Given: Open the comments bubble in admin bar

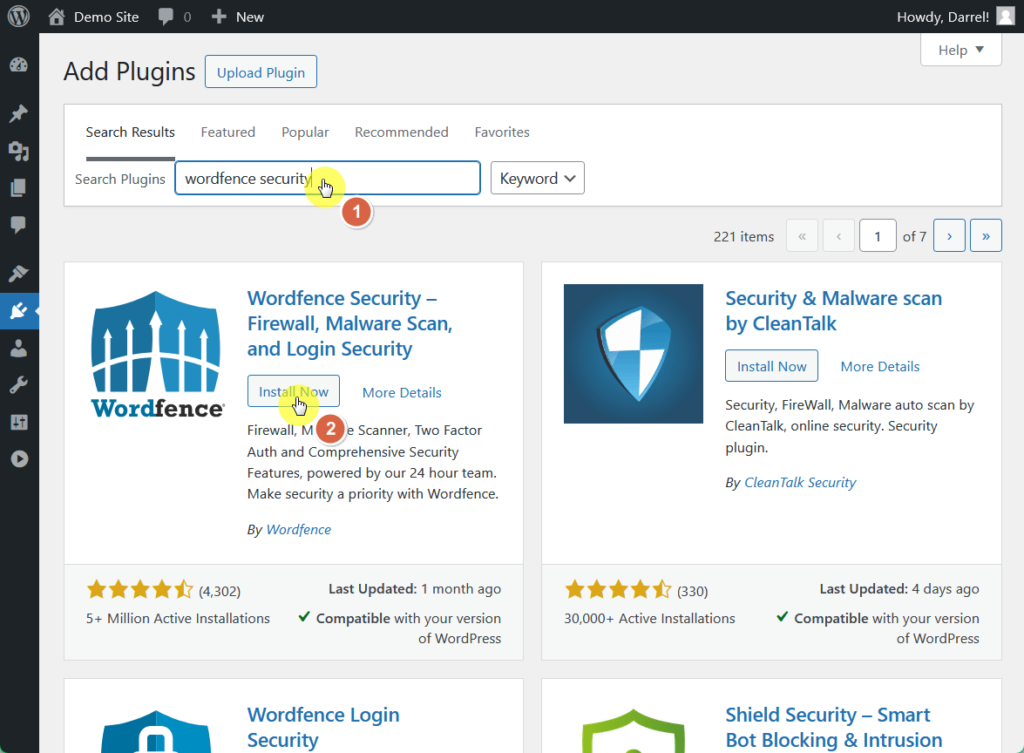Looking at the screenshot, I should 166,16.
